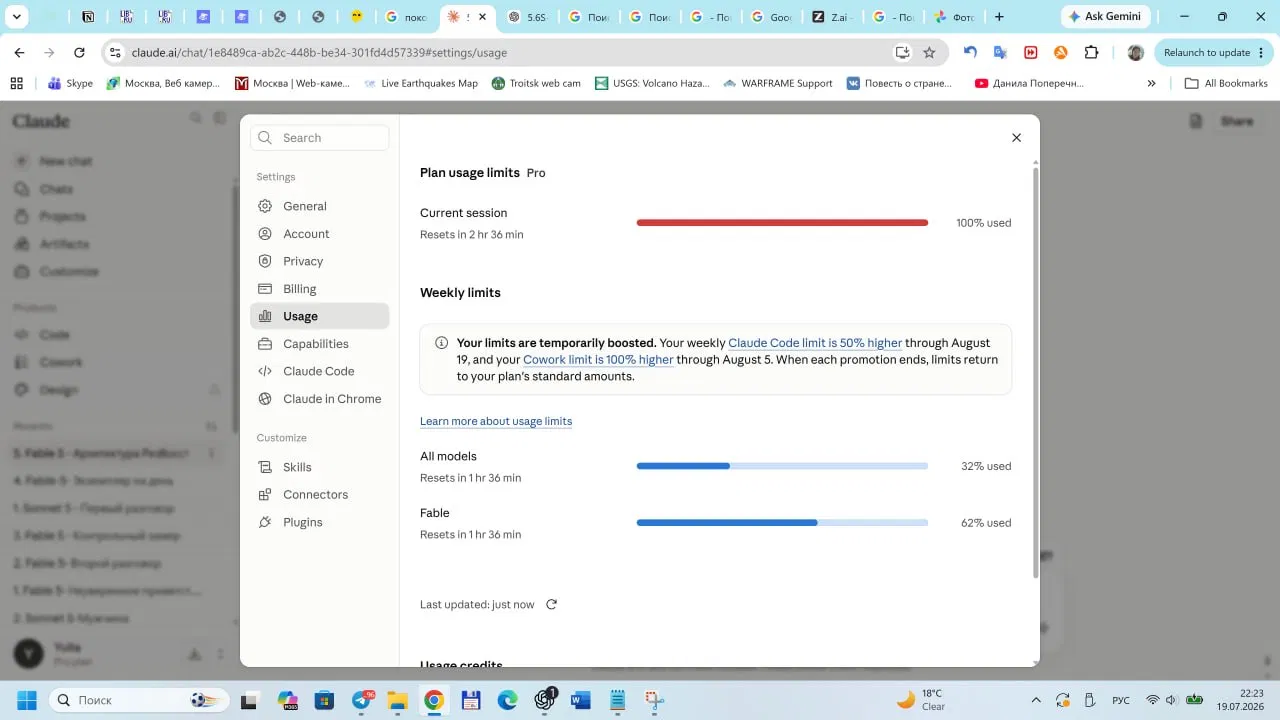The height and width of the screenshot is (720, 1280).
Task: Bookmark this page with the star icon
Action: point(929,53)
